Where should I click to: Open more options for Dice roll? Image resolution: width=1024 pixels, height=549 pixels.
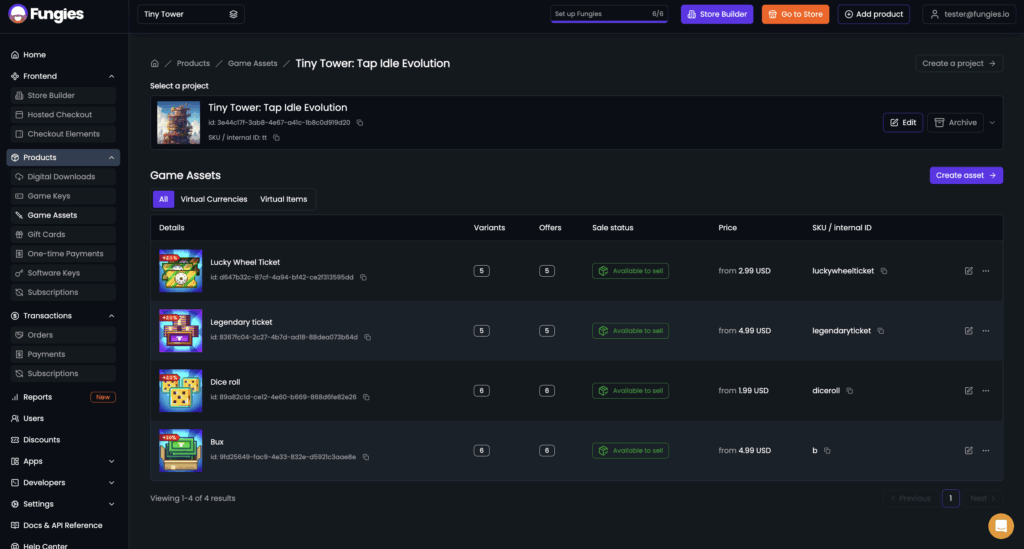pyautogui.click(x=986, y=391)
